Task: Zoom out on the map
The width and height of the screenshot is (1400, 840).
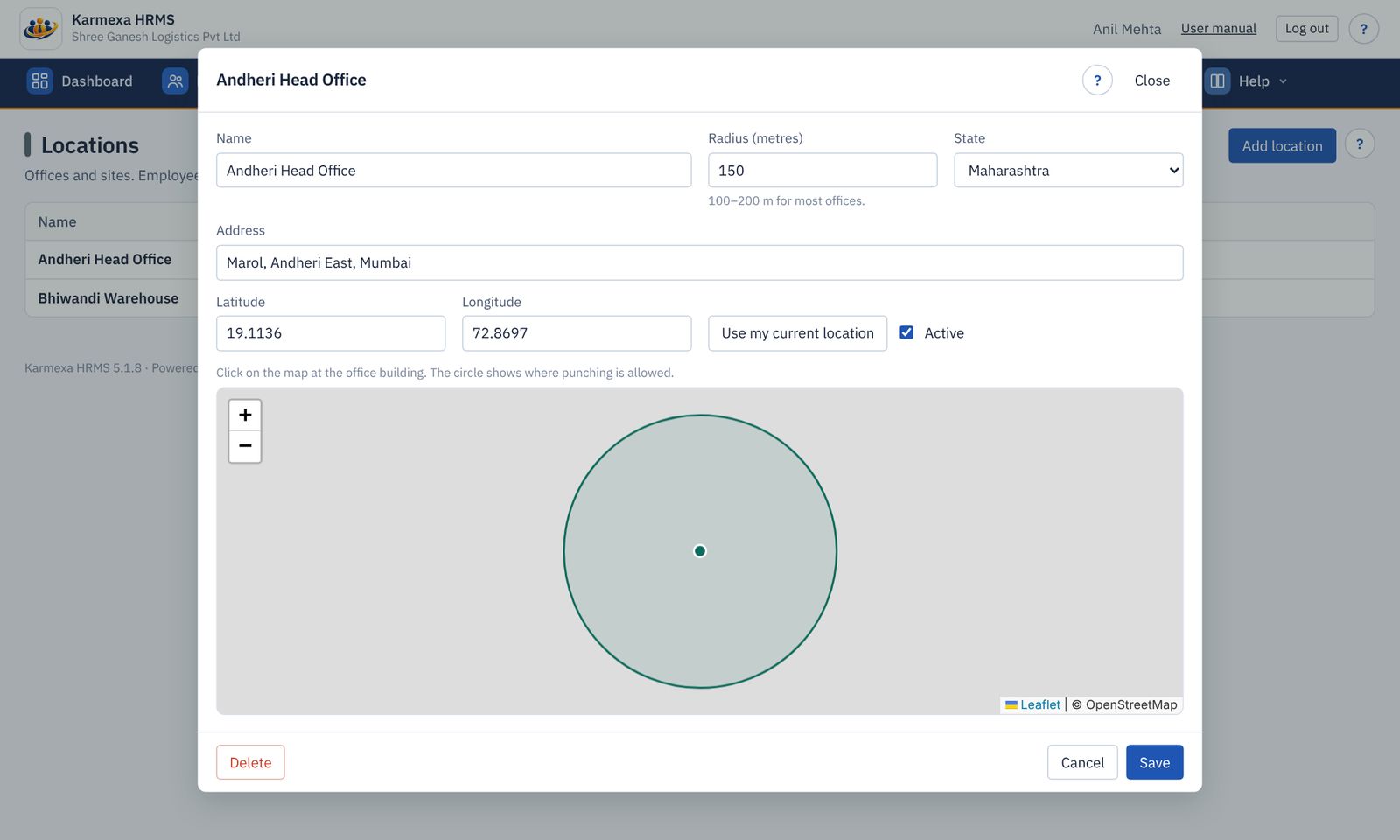Action: tap(245, 446)
